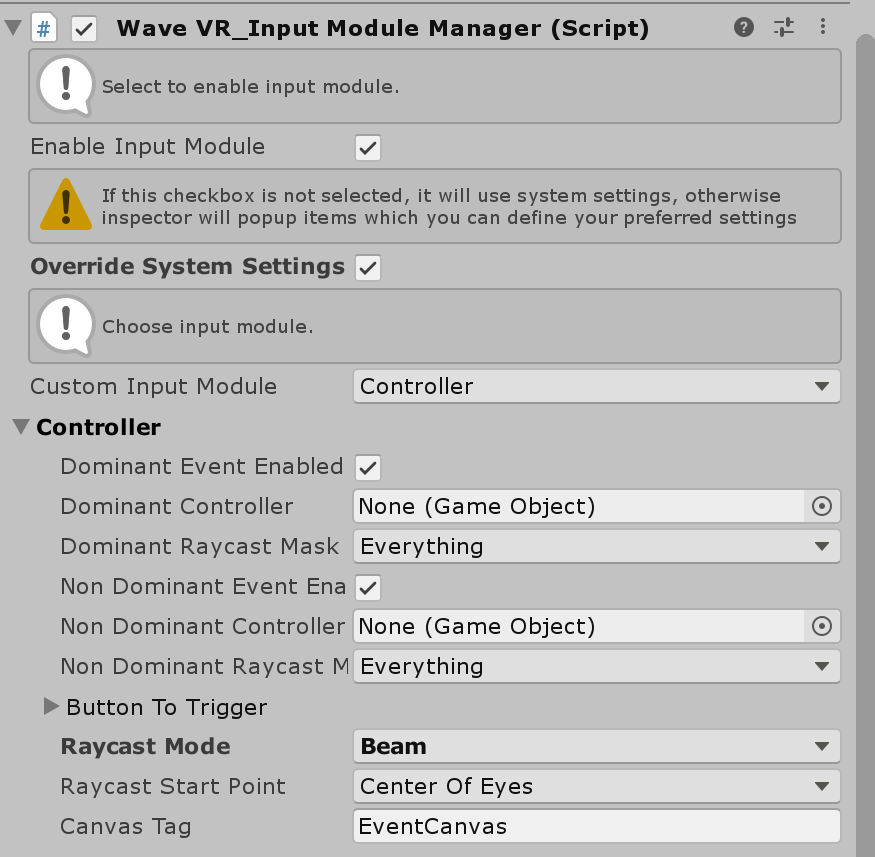Collapse the Wave VR_Input Module Manager component
The width and height of the screenshot is (875, 857).
point(13,27)
